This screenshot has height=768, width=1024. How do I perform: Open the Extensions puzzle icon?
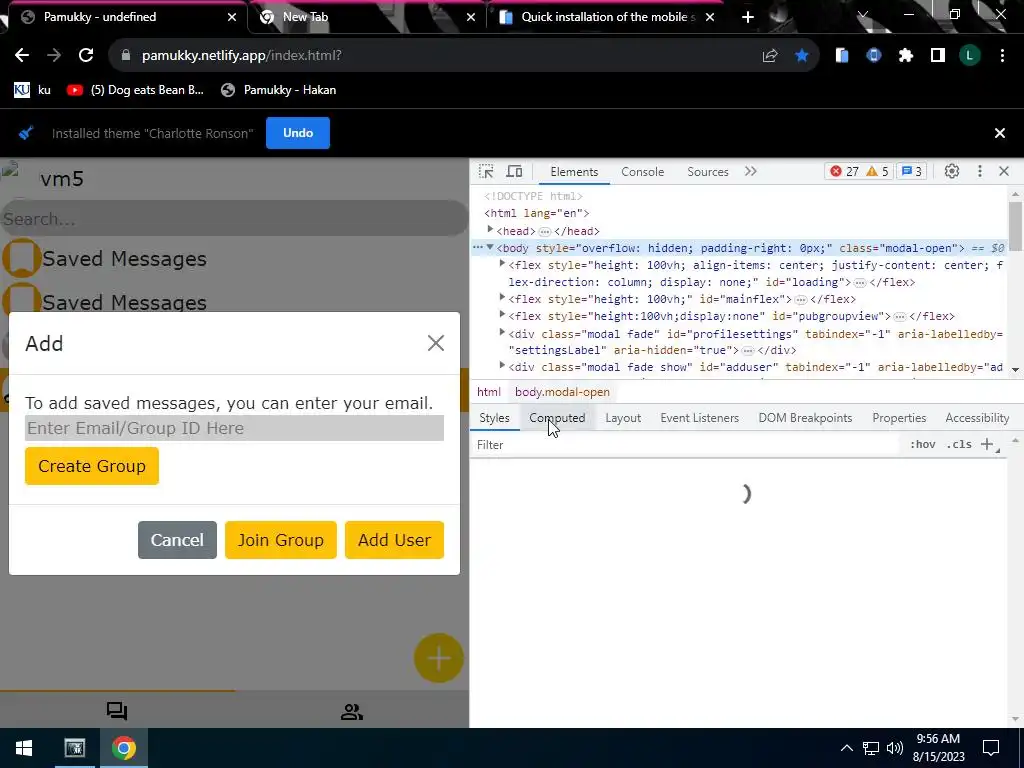906,56
